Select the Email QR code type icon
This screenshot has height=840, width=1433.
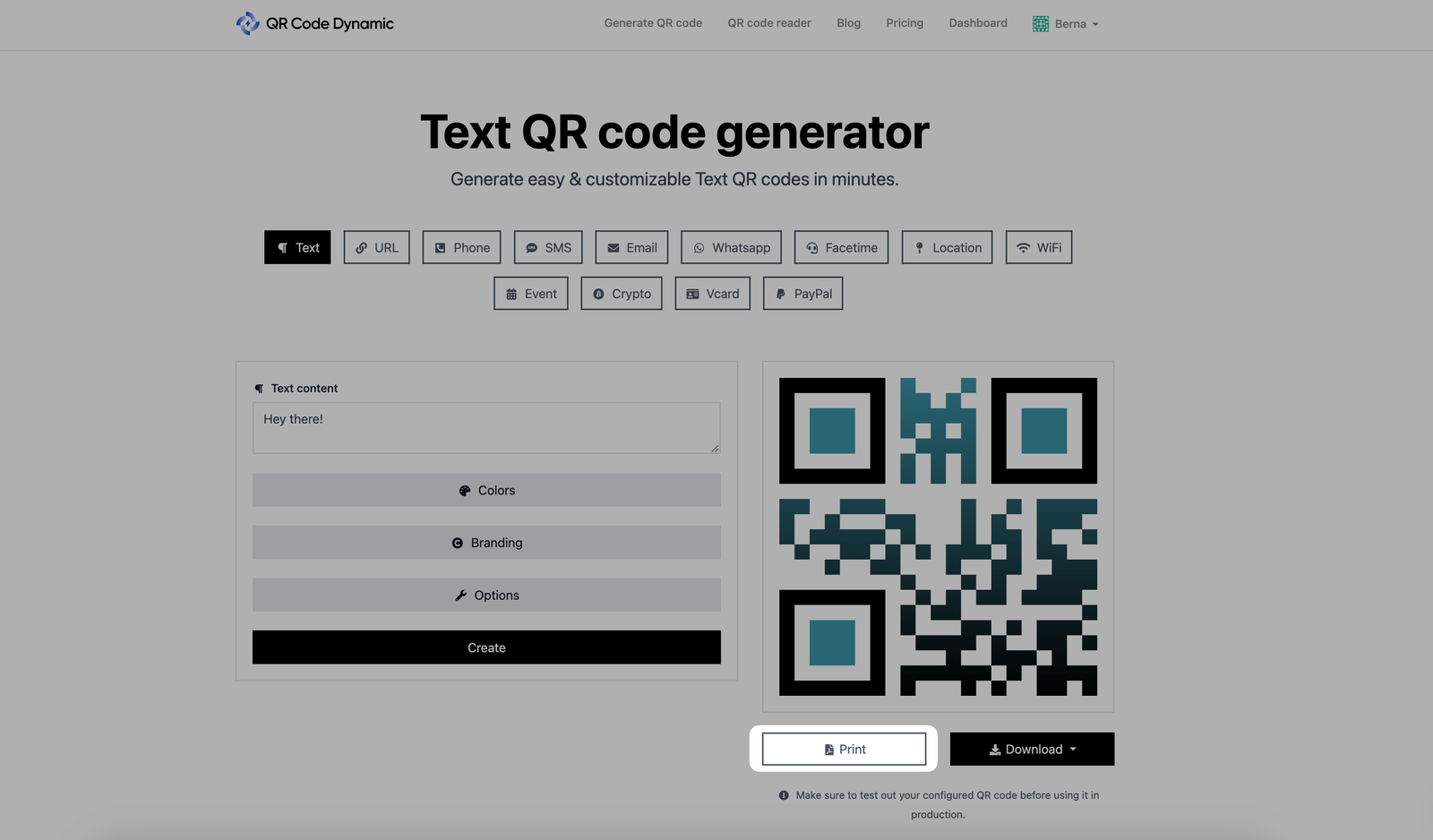613,247
